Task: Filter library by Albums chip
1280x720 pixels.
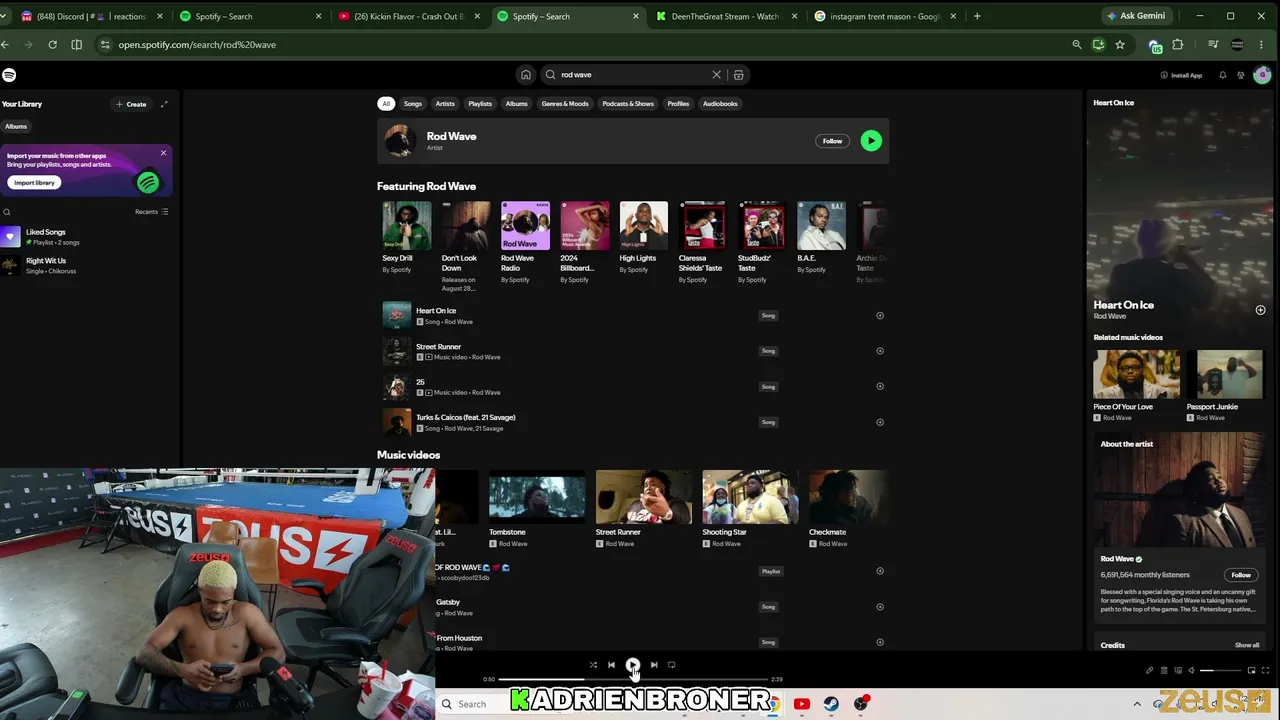Action: pyautogui.click(x=16, y=127)
